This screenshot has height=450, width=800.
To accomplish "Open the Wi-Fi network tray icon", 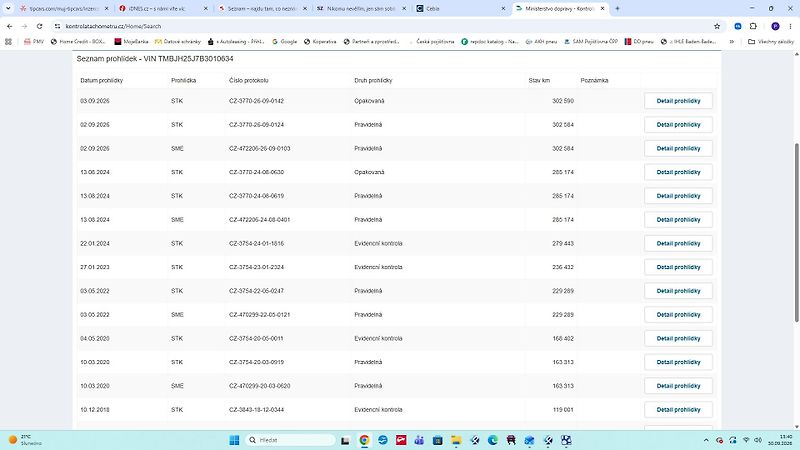I will [746, 440].
